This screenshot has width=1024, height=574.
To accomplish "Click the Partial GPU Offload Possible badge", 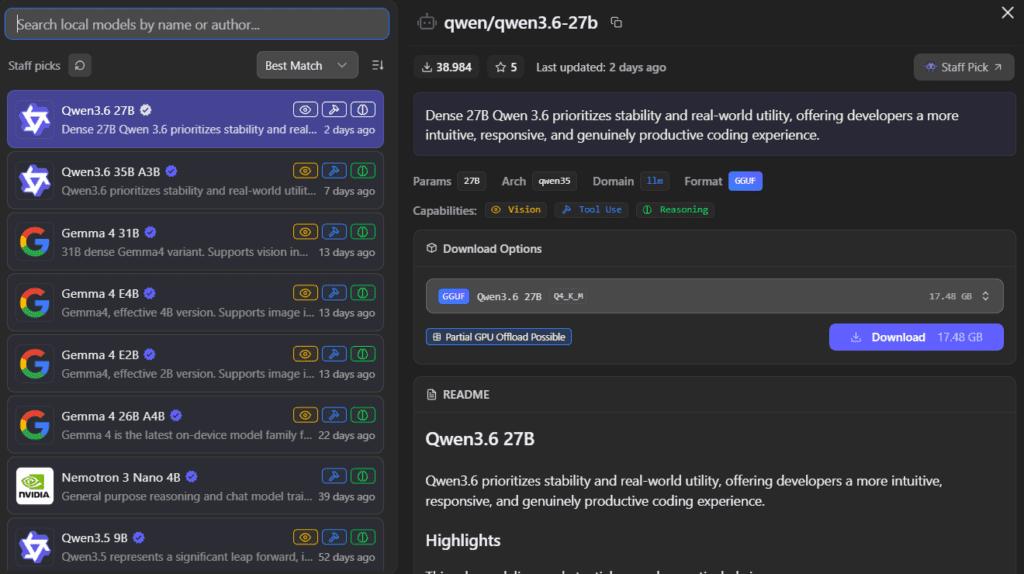I will tap(498, 337).
